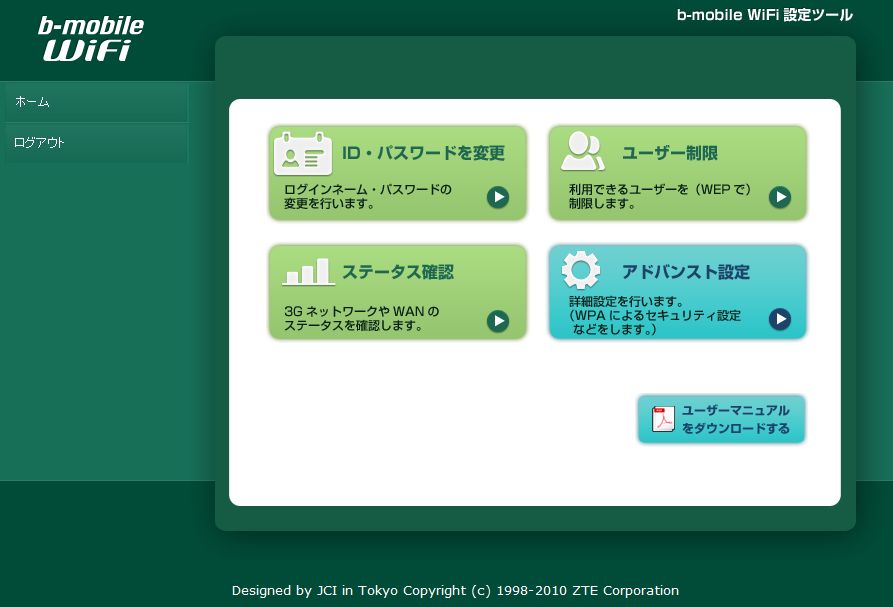Click the text 3G ネットワークや WAN のステータスを確認します。
The width and height of the screenshot is (893, 607).
point(362,318)
